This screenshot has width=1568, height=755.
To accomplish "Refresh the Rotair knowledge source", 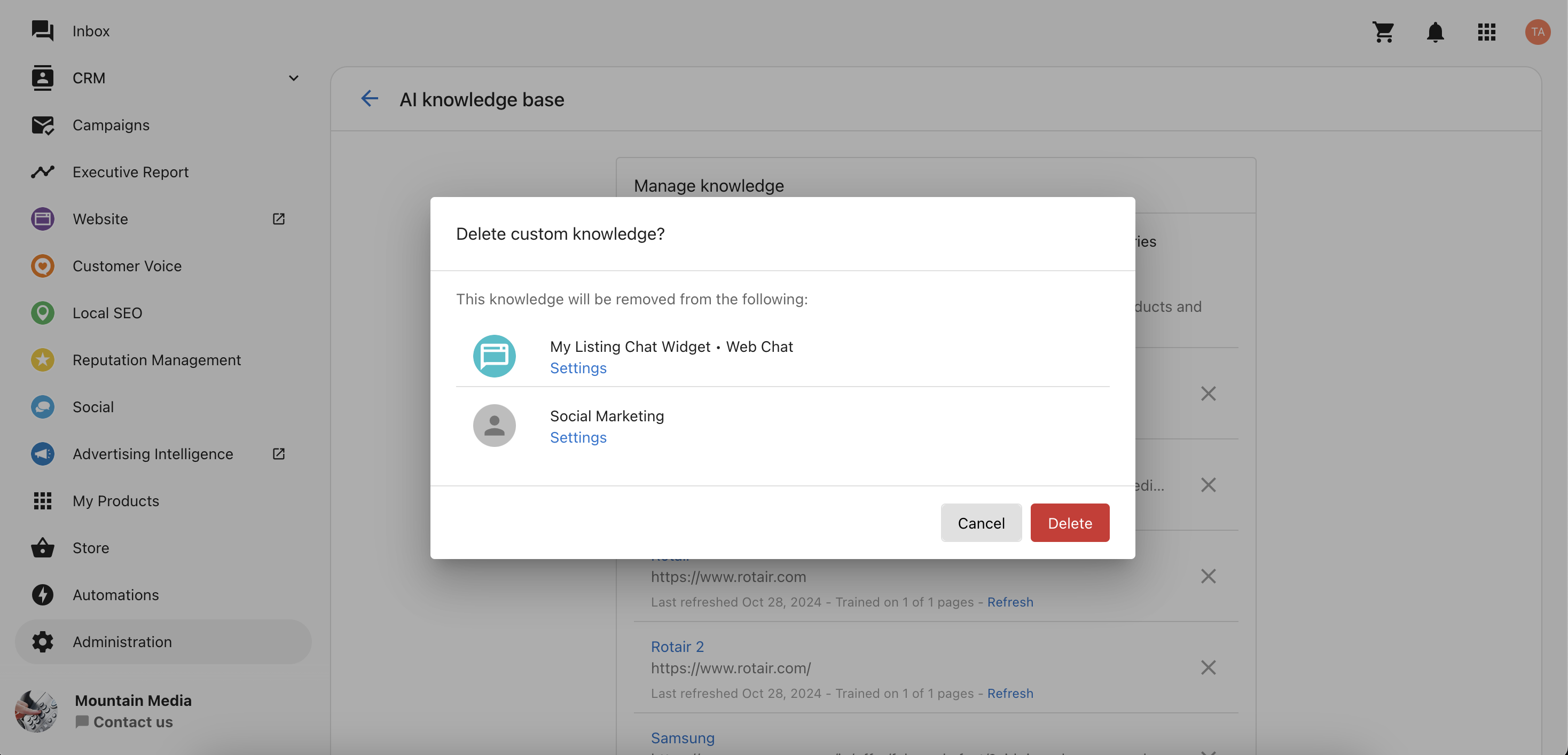I will pyautogui.click(x=1010, y=602).
